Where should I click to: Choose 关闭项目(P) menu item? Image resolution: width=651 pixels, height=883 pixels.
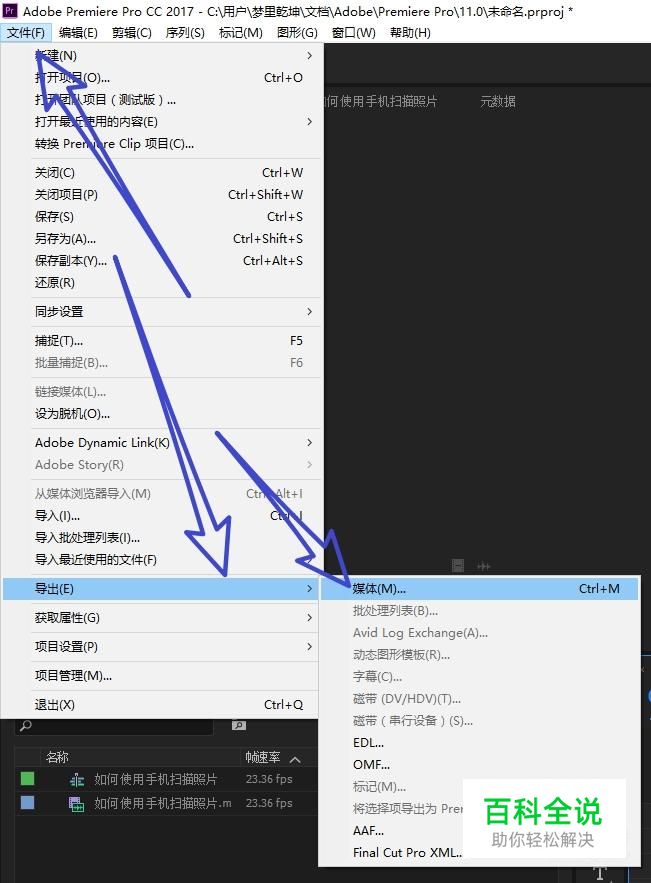[163, 194]
